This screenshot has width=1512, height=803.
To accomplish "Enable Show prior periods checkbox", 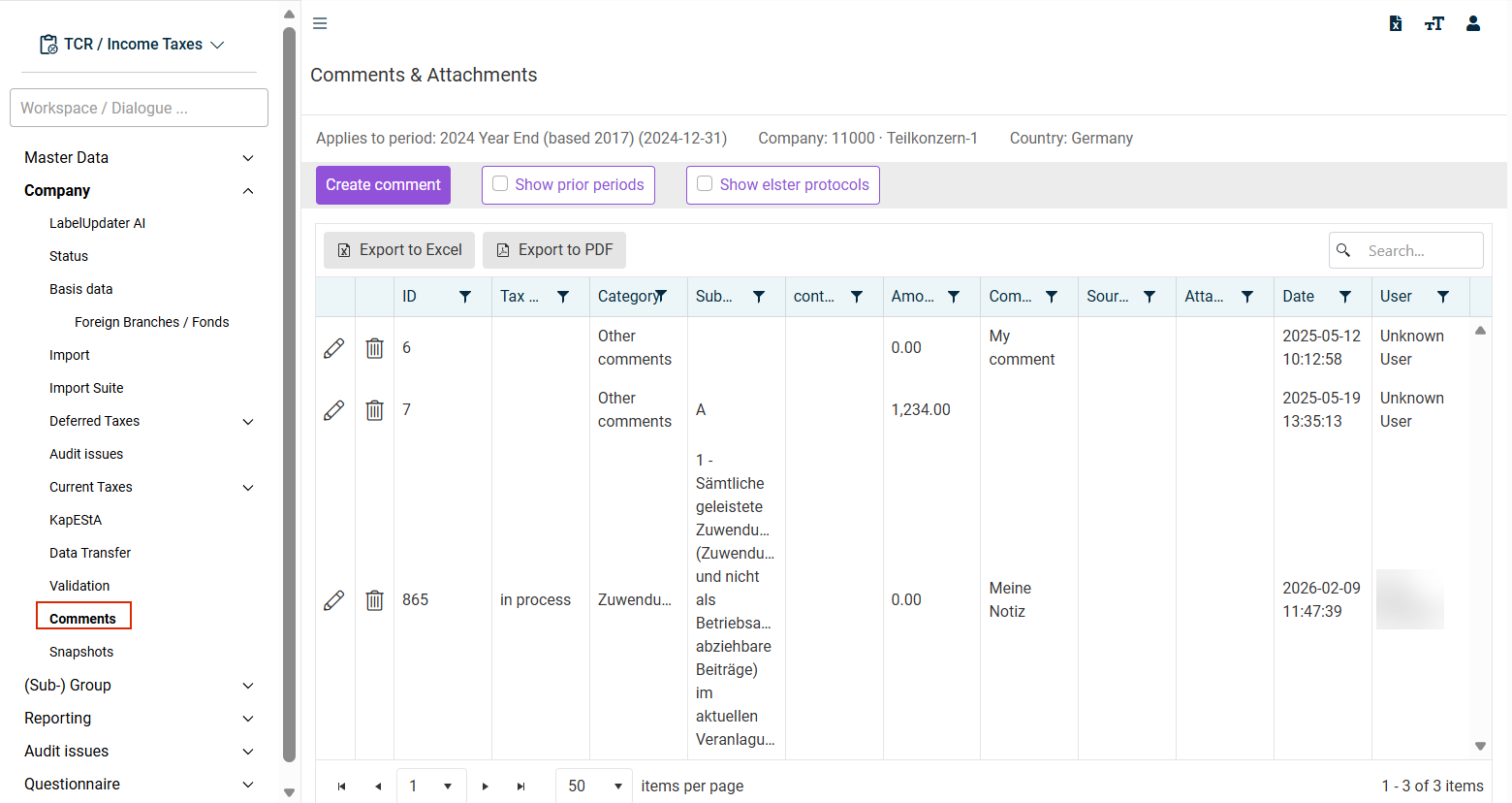I will [x=500, y=184].
